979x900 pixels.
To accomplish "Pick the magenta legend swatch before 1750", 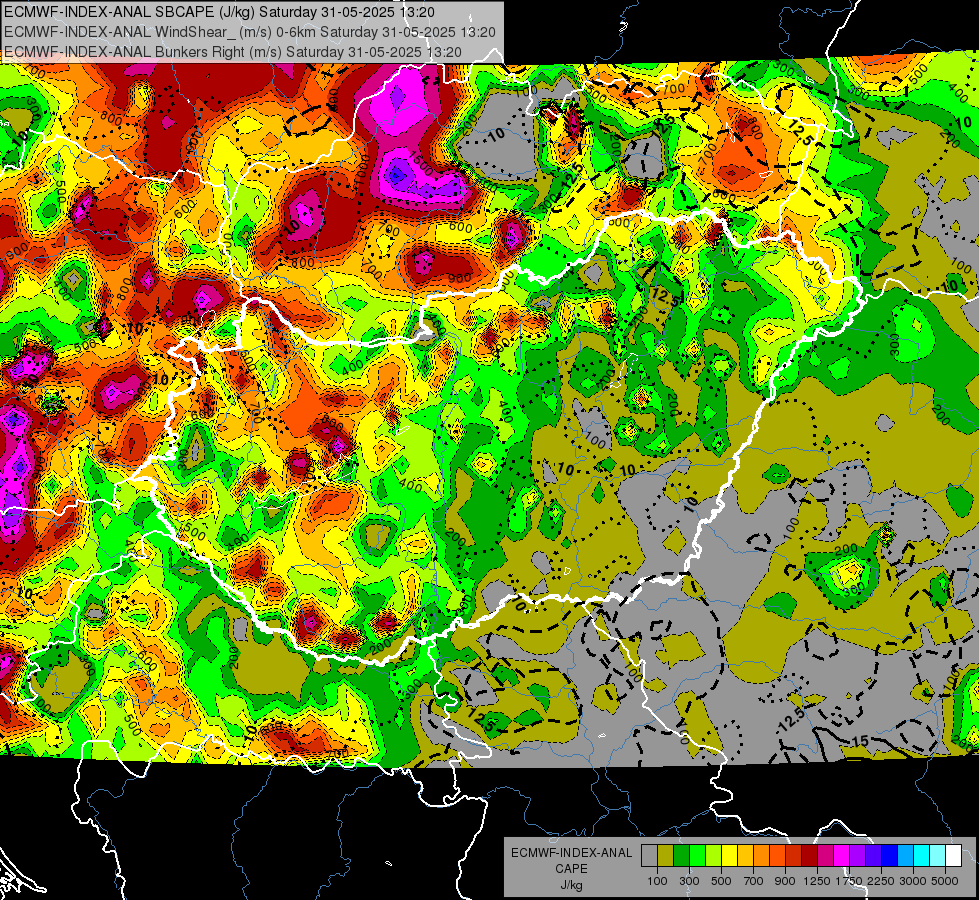I will (842, 856).
